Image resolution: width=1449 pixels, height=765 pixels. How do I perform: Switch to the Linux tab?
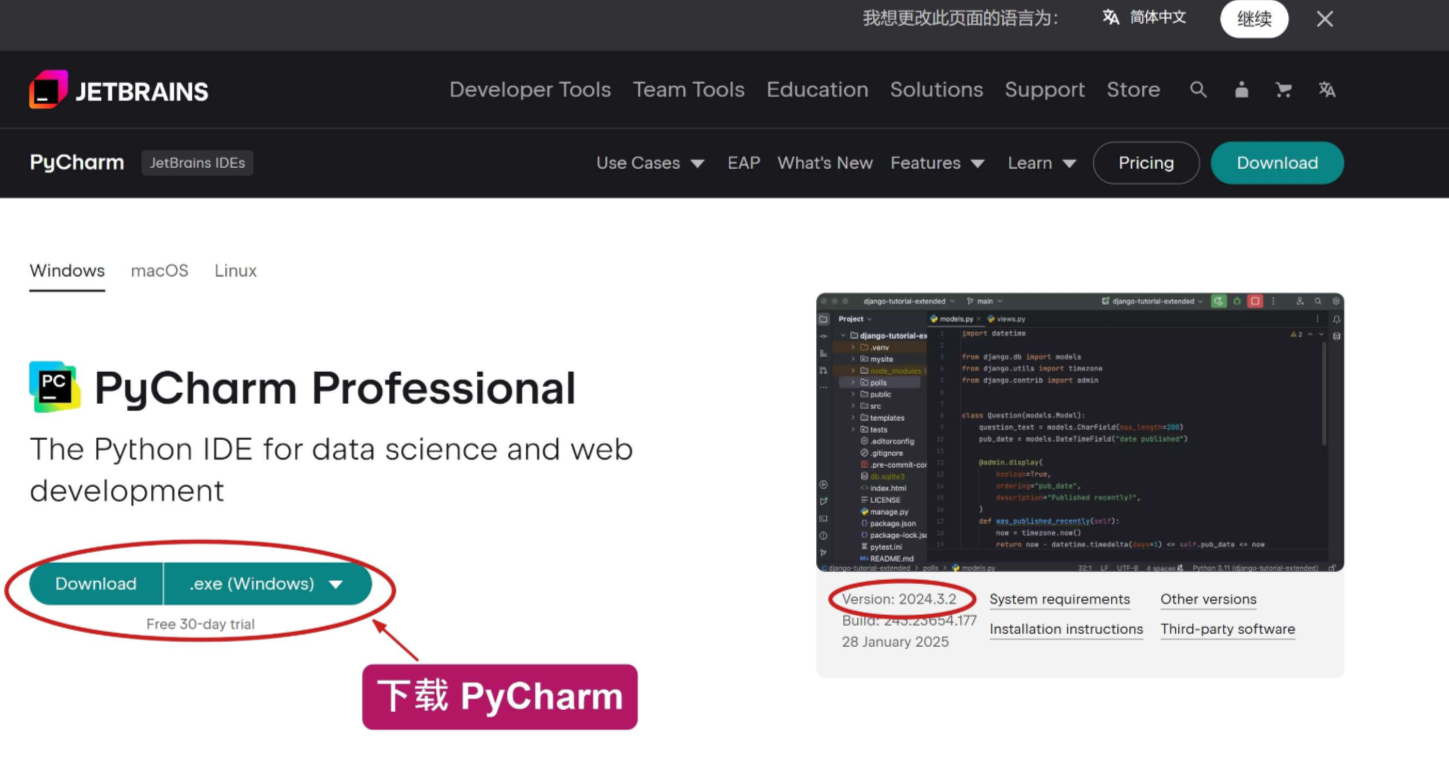[235, 271]
